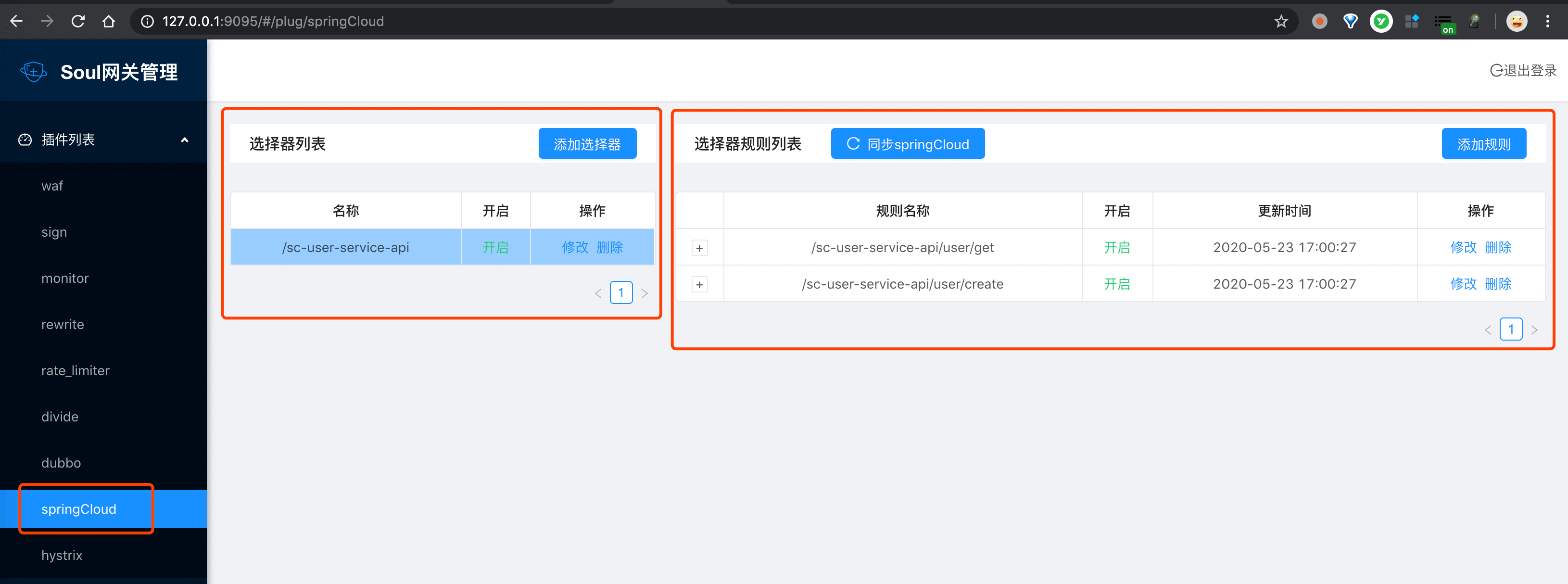
Task: Open the dubbo plugin page
Action: (60, 463)
